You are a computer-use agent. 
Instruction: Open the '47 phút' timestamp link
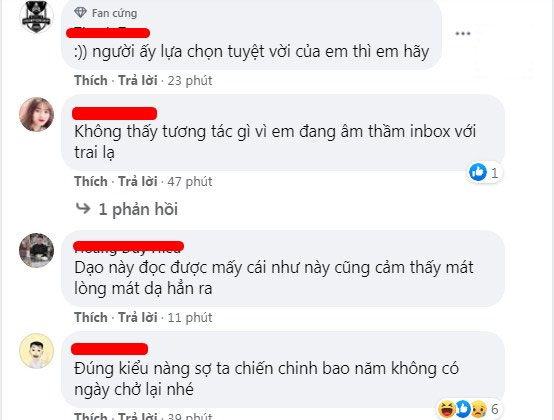tap(190, 182)
